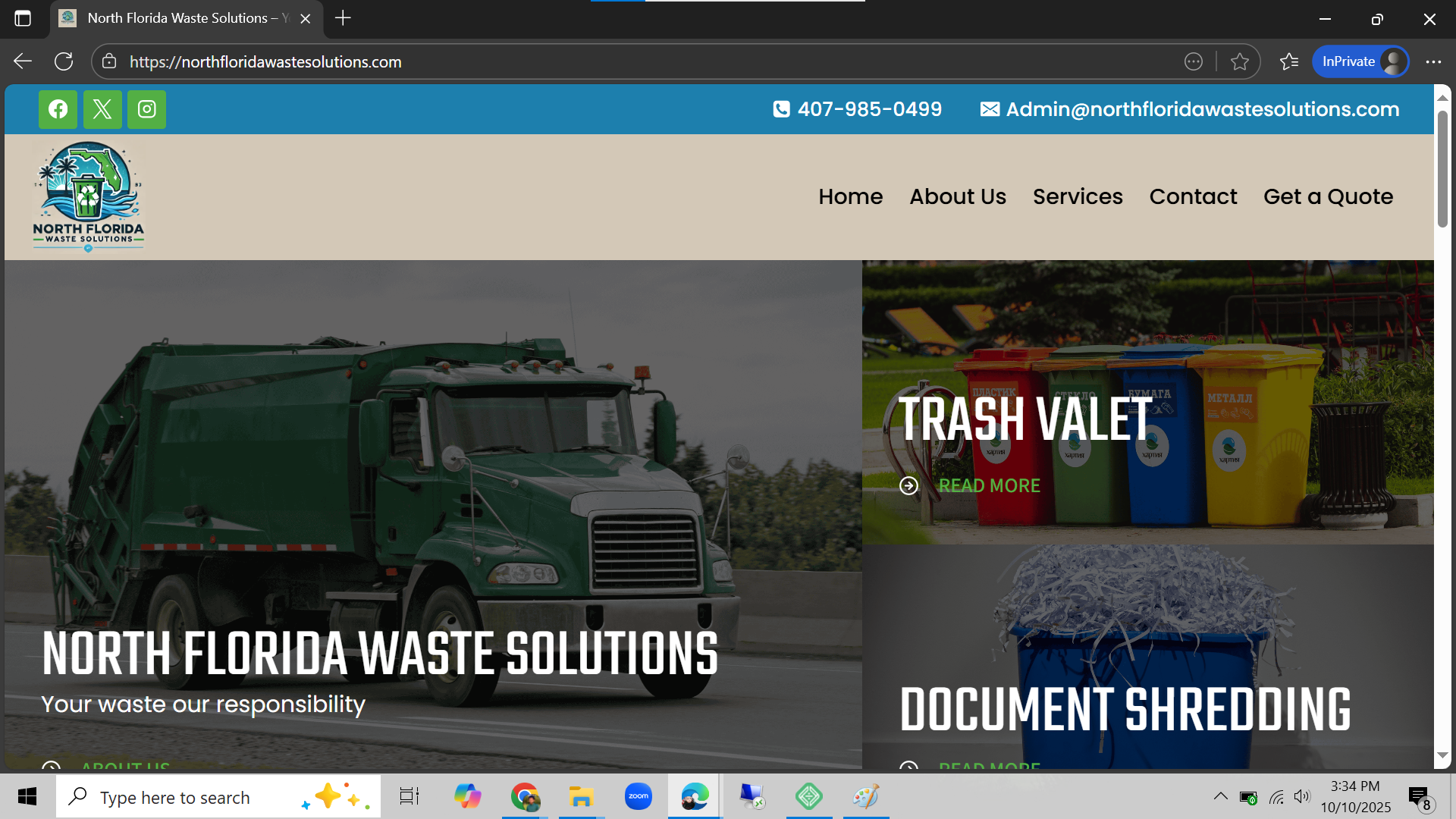Open the InPrivate profile button
This screenshot has width=1456, height=819.
[1360, 61]
